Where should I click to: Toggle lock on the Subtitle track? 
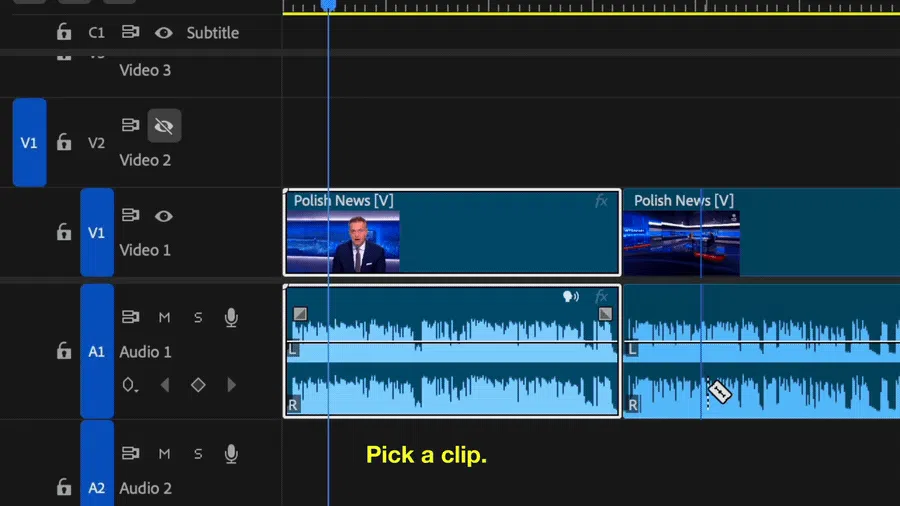[64, 32]
